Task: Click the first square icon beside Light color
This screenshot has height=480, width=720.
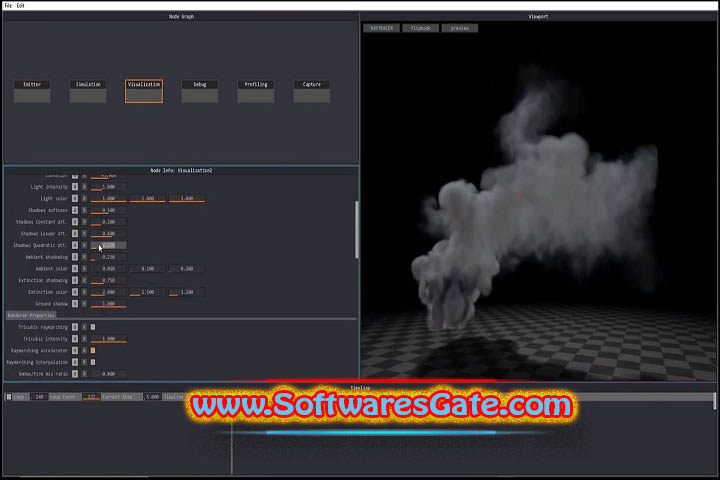Action: [x=75, y=198]
